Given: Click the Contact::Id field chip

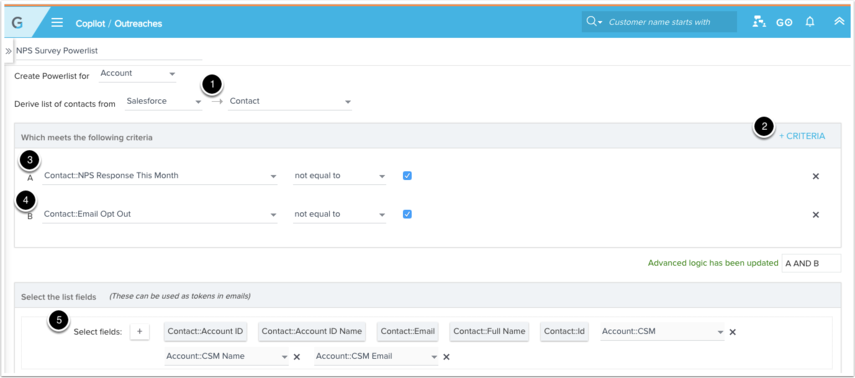Looking at the screenshot, I should click(x=564, y=332).
